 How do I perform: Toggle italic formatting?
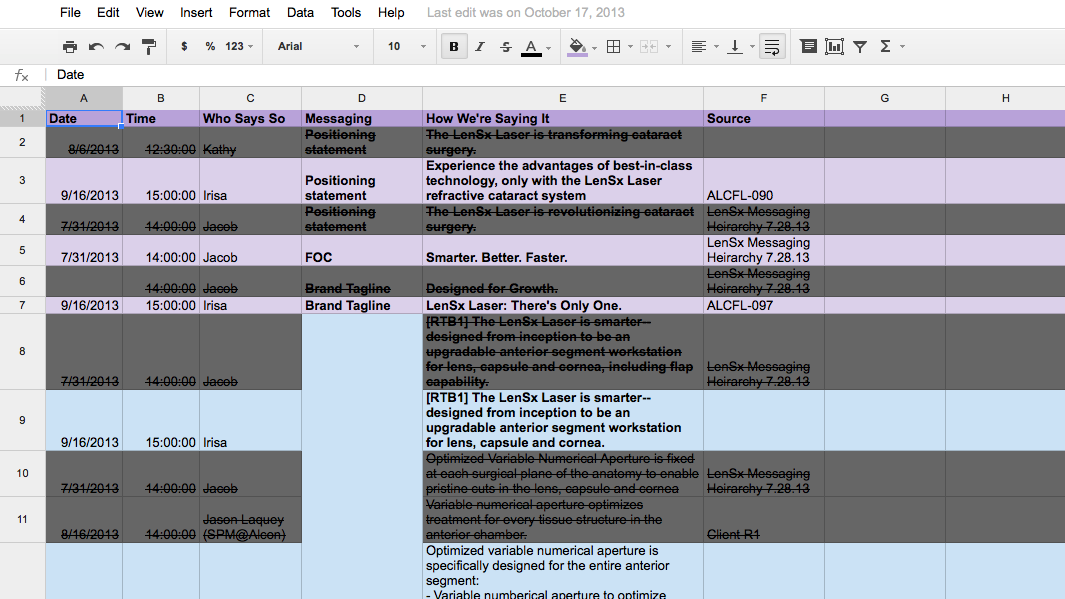[480, 47]
